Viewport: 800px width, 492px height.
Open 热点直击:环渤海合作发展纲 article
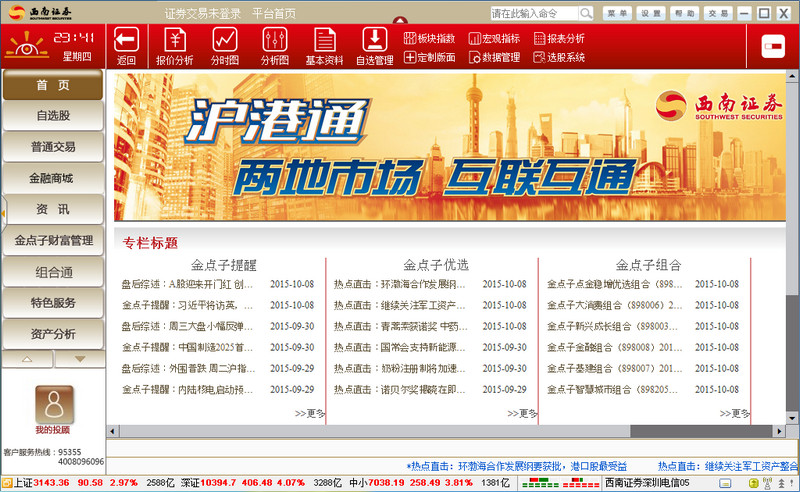[x=399, y=284]
